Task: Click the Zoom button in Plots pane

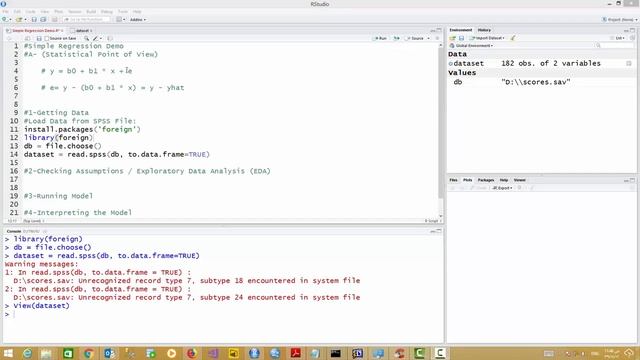Action: 479,188
